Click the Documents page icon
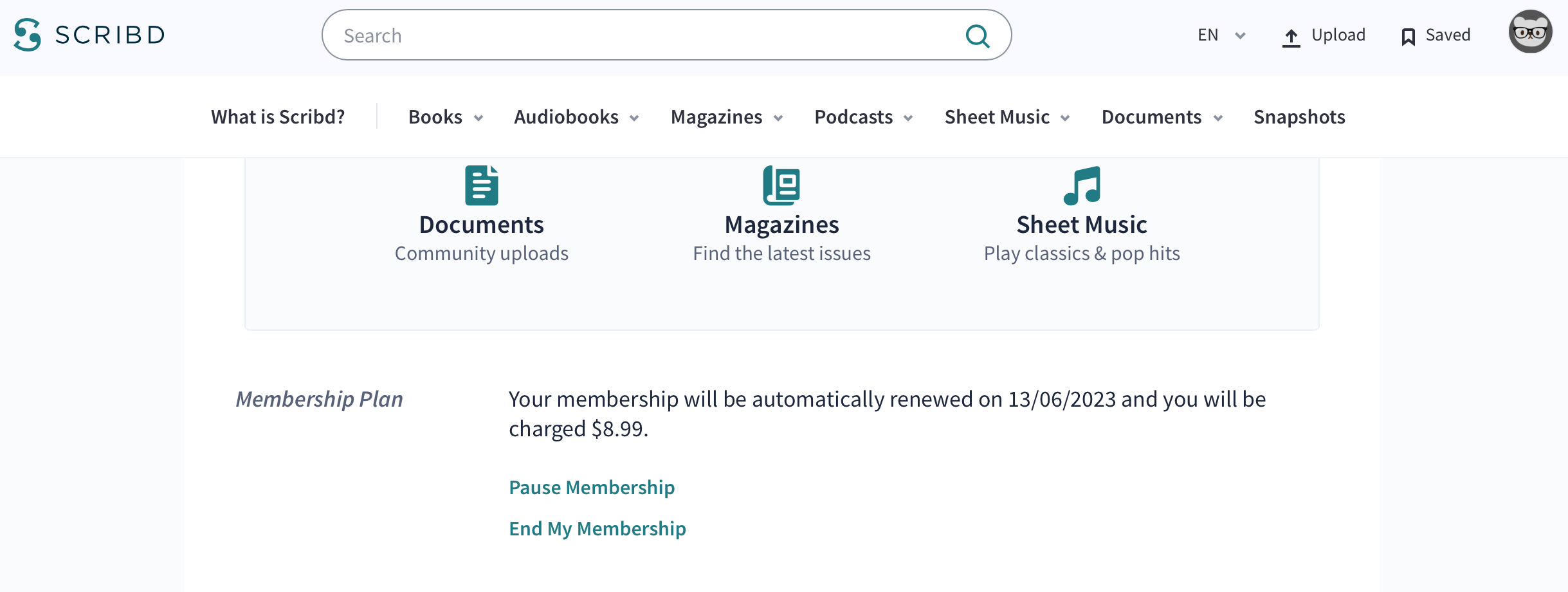 pos(482,185)
